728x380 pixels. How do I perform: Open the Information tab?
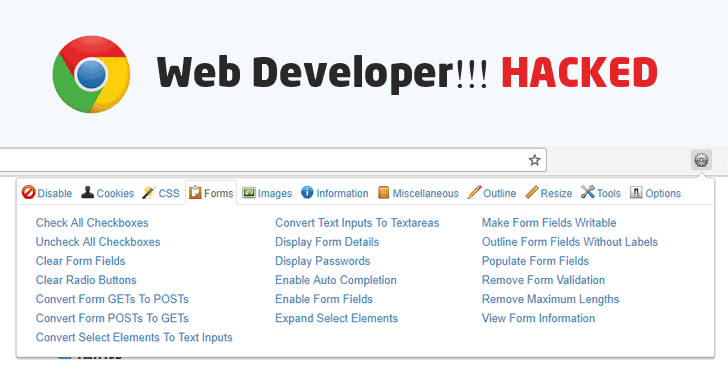pyautogui.click(x=334, y=193)
